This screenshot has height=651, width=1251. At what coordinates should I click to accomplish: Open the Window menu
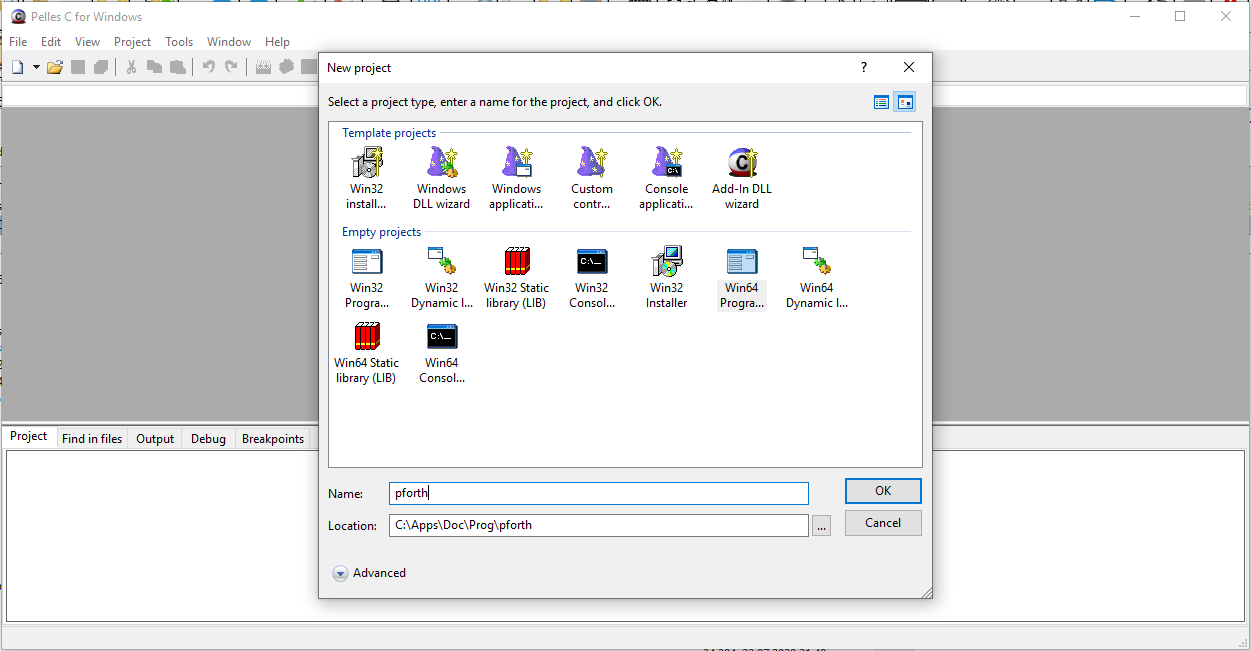point(229,42)
